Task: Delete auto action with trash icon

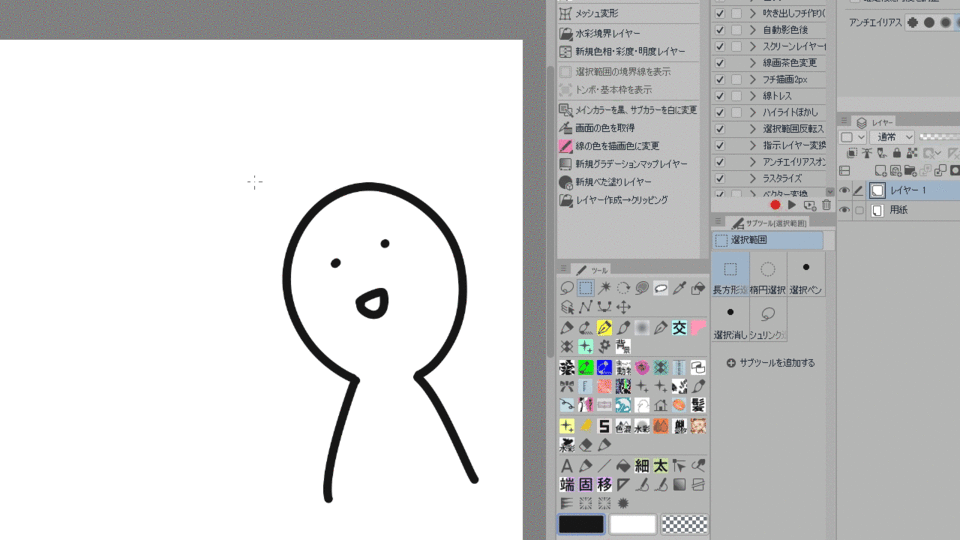Action: [827, 205]
